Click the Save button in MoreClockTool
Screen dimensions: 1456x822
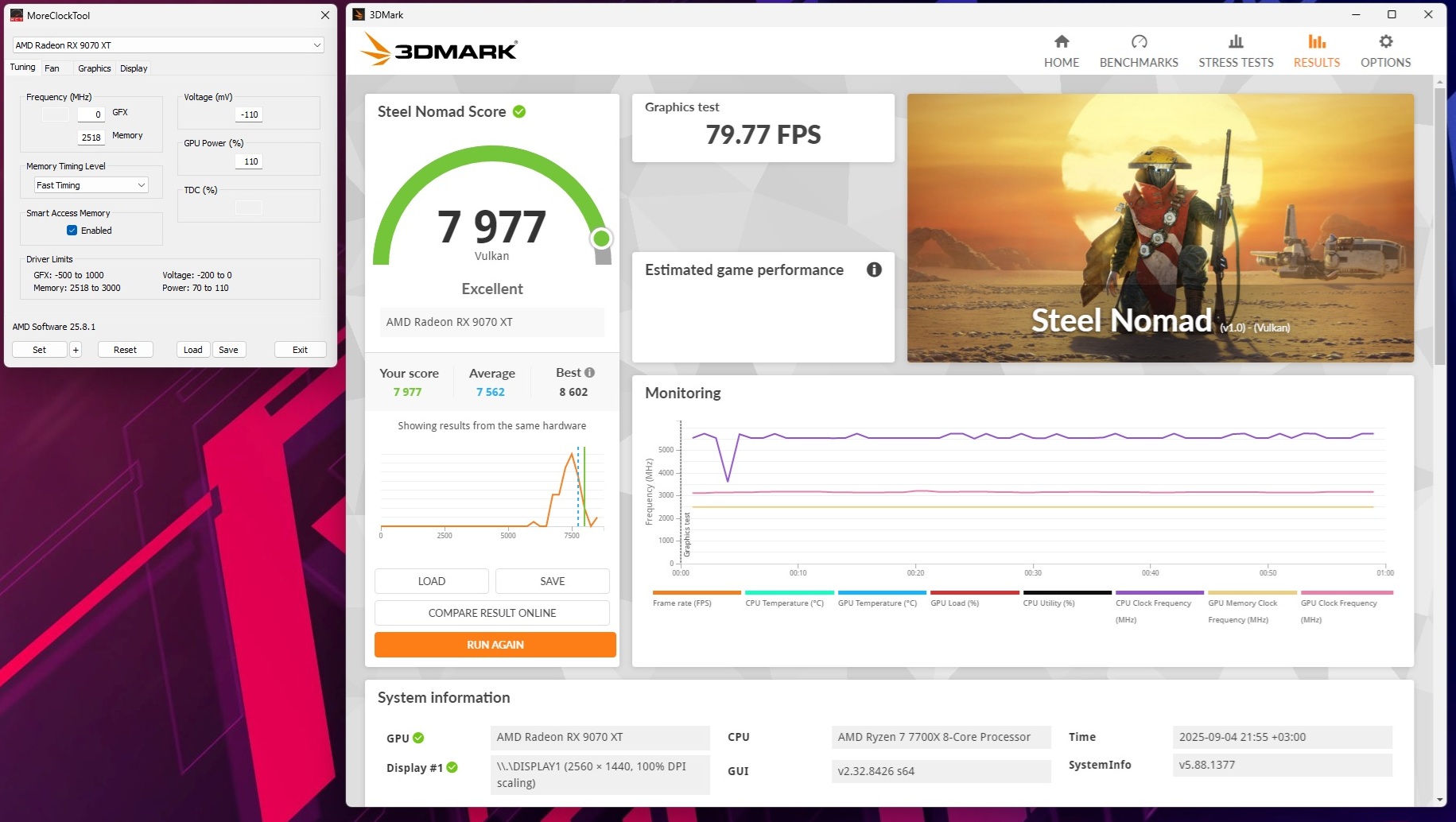[228, 350]
